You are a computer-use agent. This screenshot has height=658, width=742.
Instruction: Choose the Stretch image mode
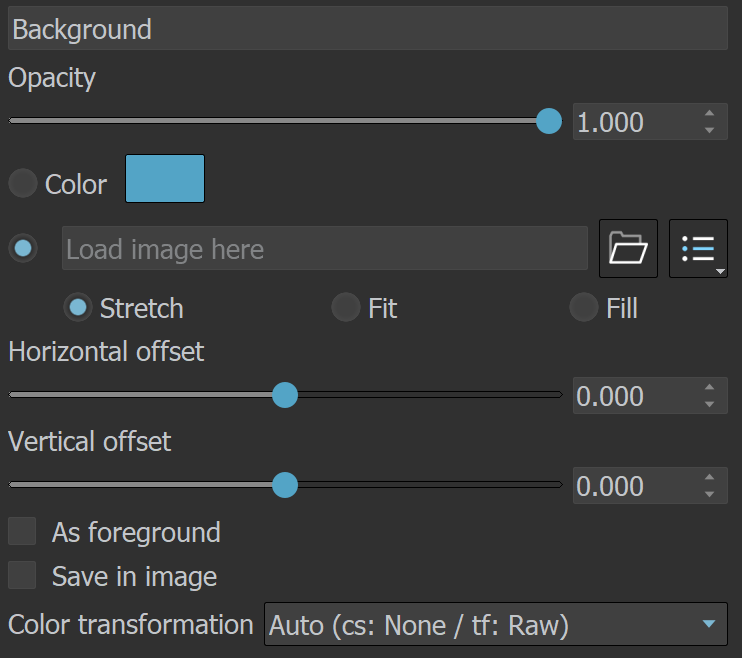[x=78, y=308]
